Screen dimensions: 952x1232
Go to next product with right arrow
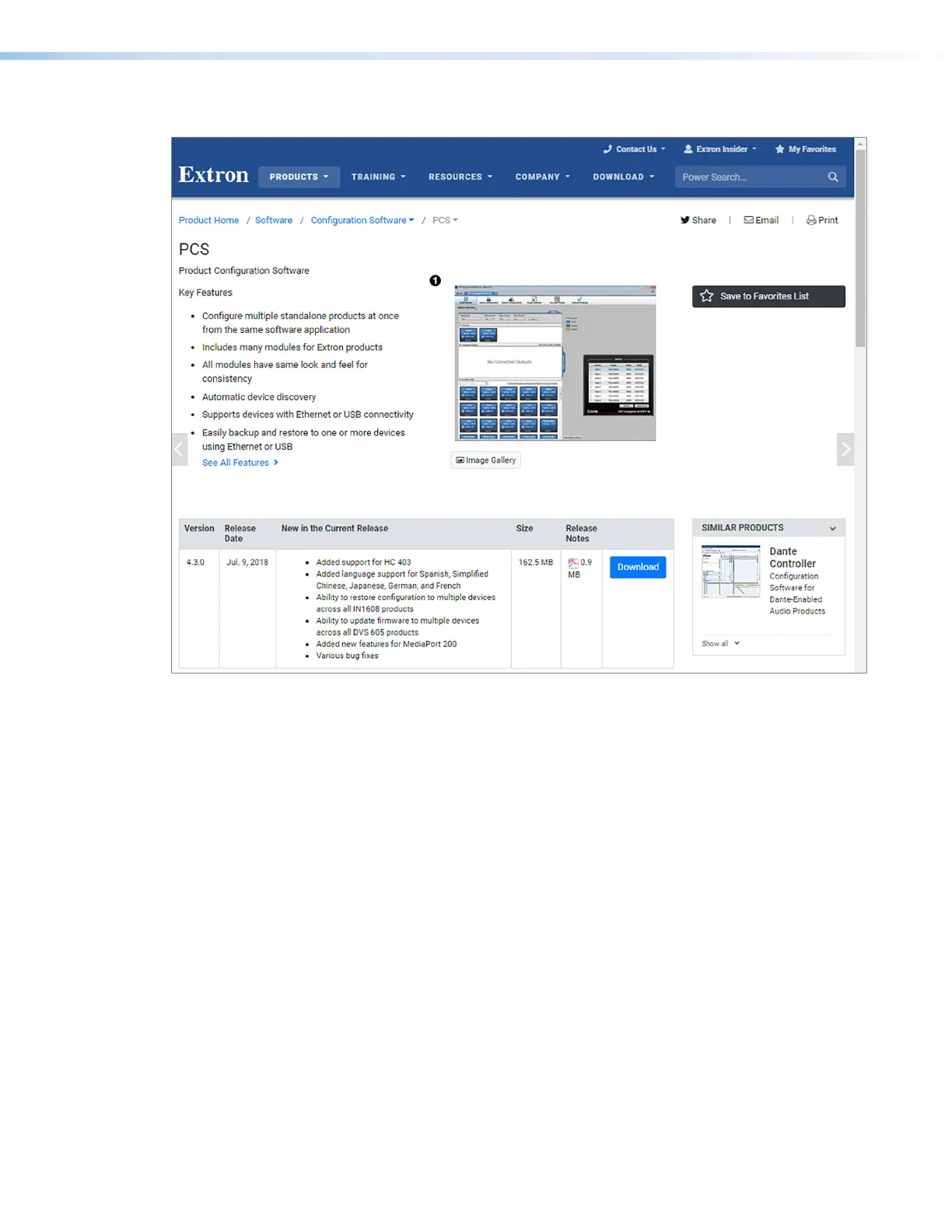click(x=845, y=449)
